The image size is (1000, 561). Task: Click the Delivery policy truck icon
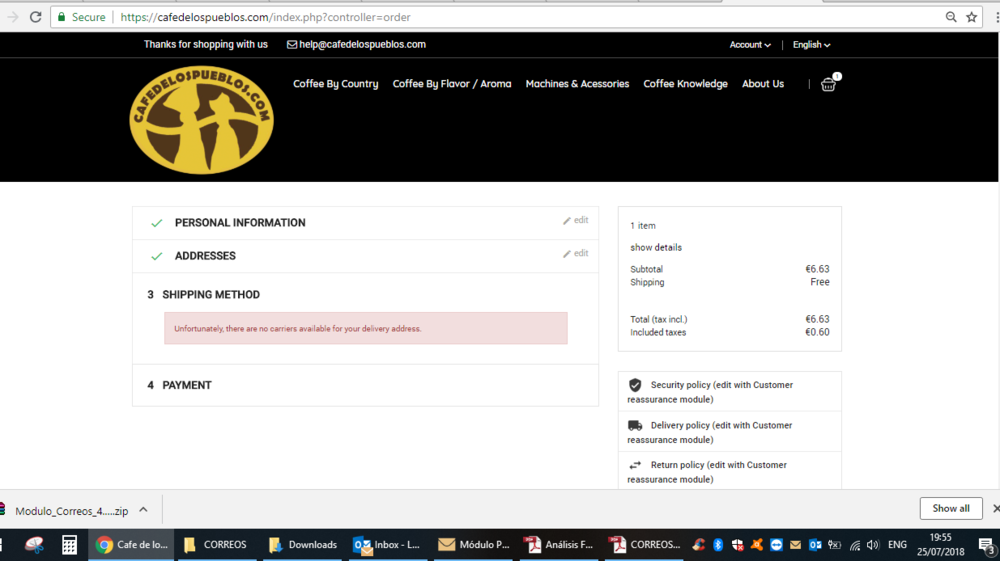tap(635, 425)
